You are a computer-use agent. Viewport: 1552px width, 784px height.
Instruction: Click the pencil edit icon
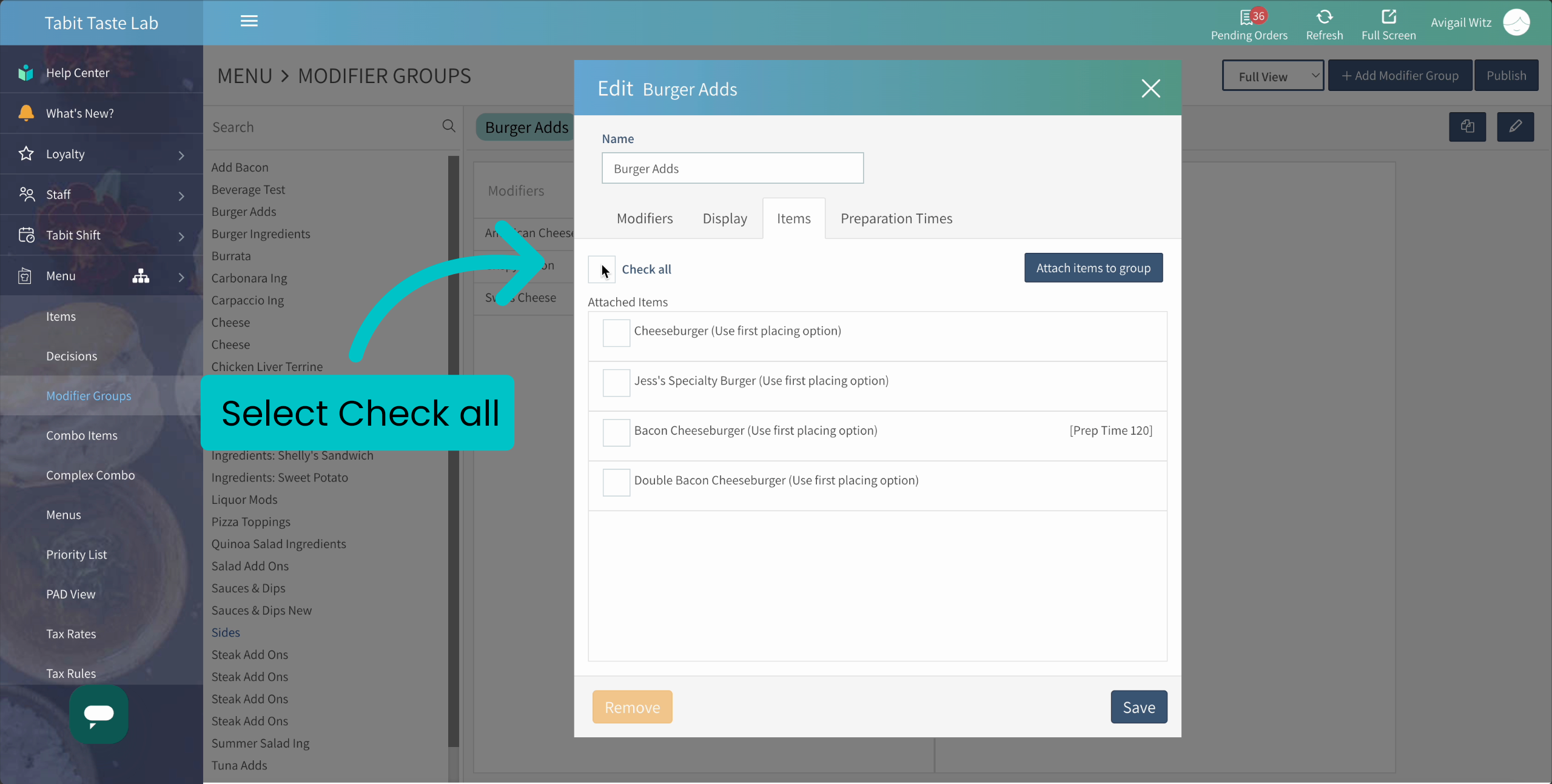click(x=1514, y=127)
